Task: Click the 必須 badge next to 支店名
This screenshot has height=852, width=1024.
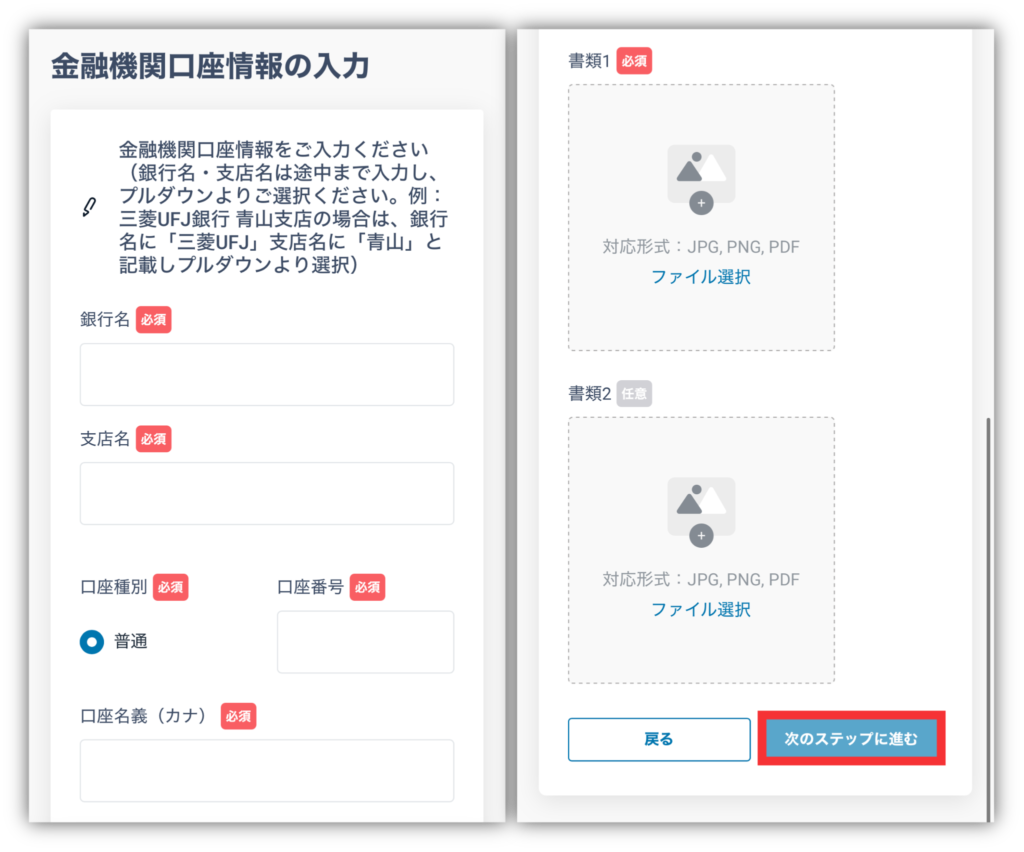Action: tap(154, 439)
